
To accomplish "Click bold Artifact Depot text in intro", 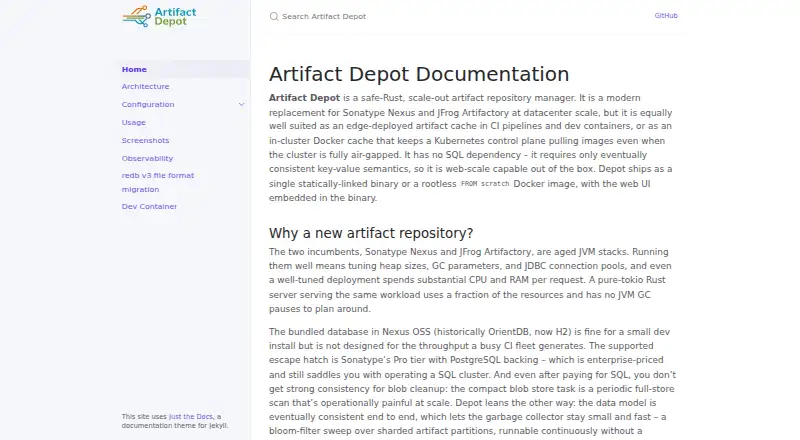I will [305, 98].
